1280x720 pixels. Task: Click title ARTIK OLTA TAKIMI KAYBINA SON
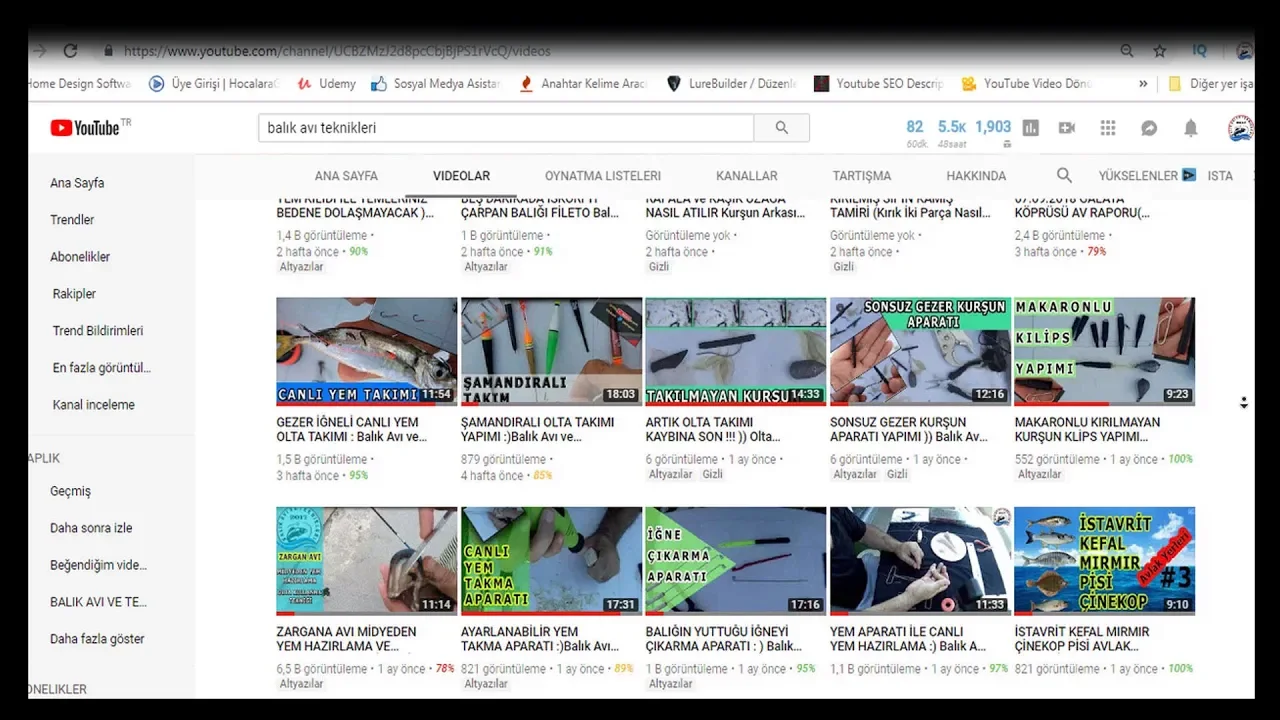click(x=712, y=429)
